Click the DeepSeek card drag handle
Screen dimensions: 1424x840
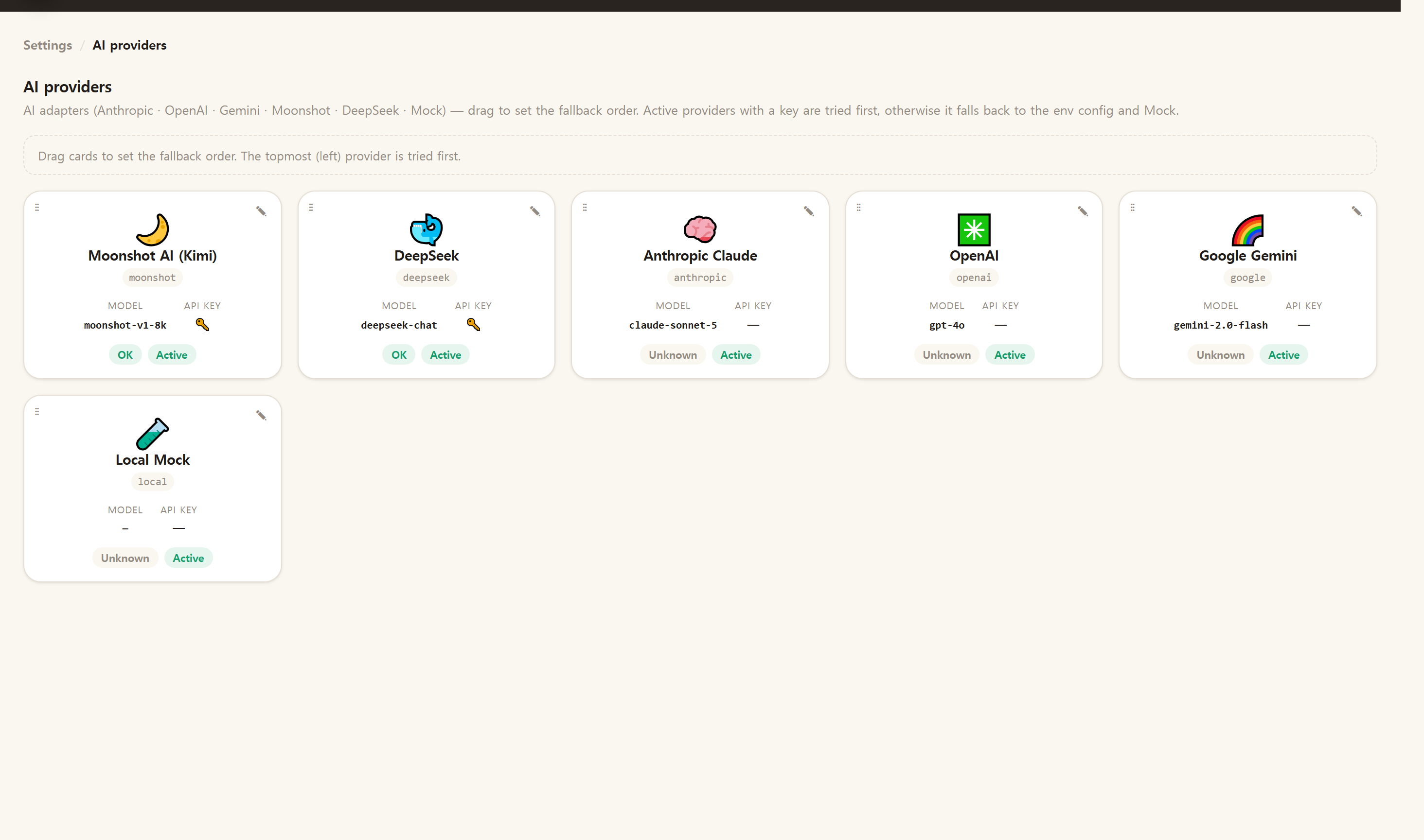coord(311,208)
